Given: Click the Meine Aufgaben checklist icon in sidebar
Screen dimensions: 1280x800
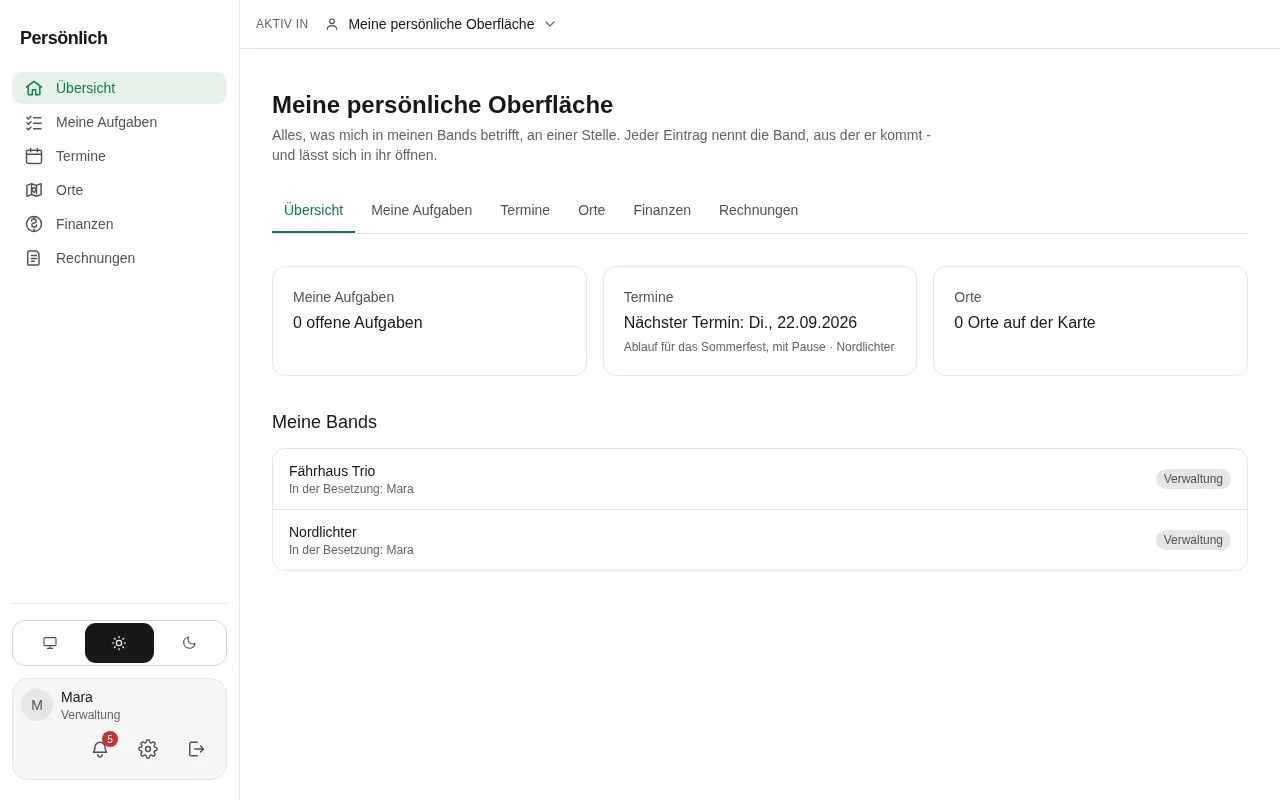Looking at the screenshot, I should coord(34,122).
